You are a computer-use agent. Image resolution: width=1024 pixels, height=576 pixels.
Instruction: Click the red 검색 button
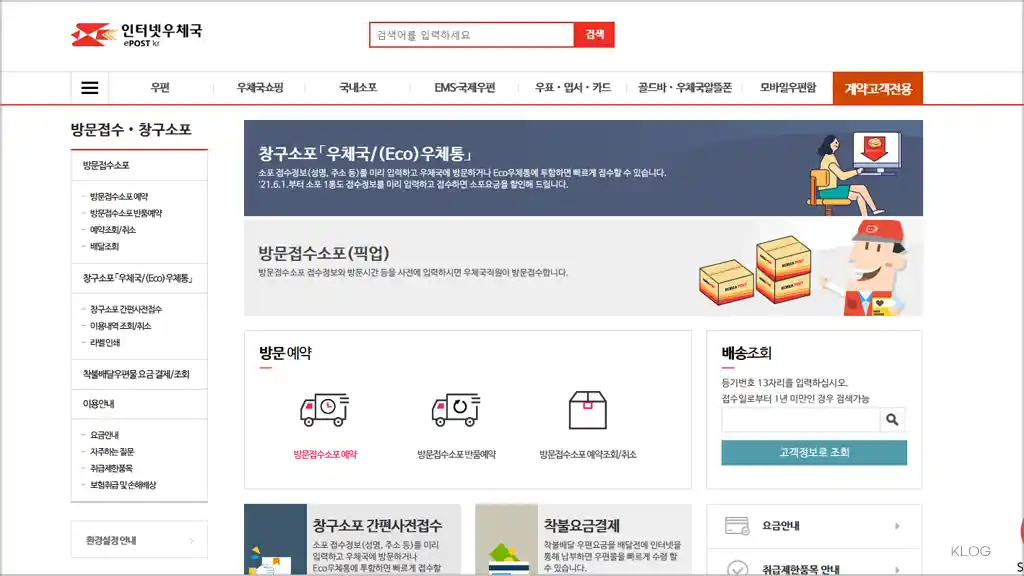(x=596, y=34)
